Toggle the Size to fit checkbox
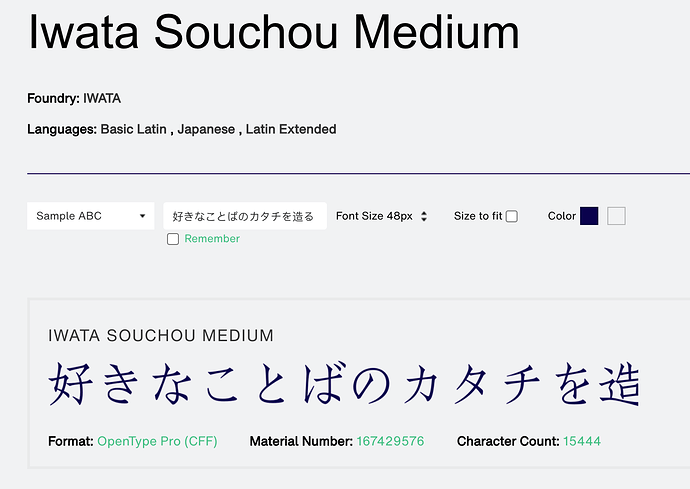The image size is (690, 489). click(x=512, y=216)
